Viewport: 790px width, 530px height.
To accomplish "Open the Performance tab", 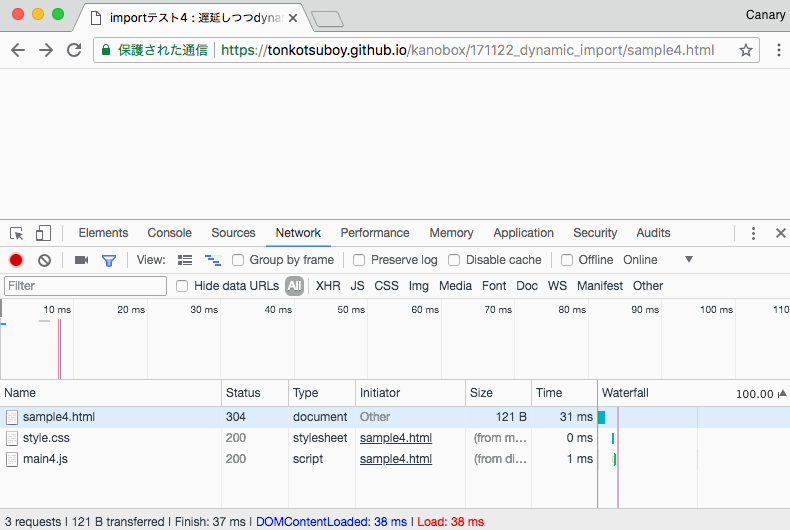I will click(x=375, y=233).
